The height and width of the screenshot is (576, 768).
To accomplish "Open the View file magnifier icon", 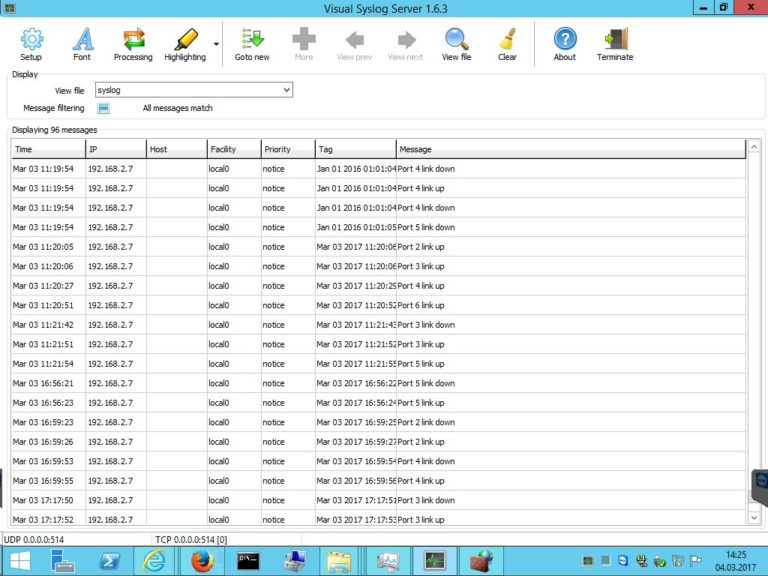I will [456, 40].
